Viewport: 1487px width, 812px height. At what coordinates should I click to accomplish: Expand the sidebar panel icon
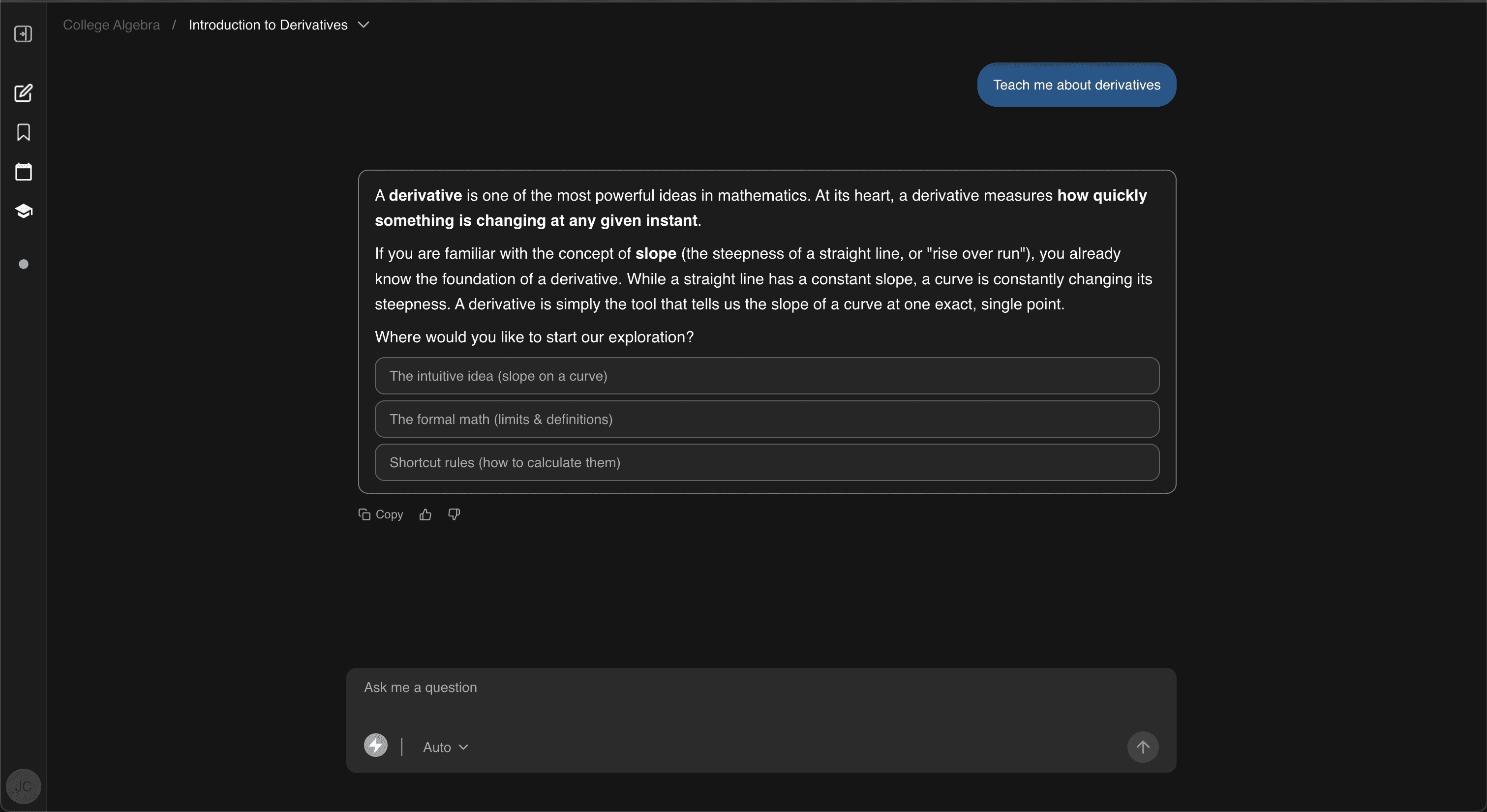pos(23,34)
